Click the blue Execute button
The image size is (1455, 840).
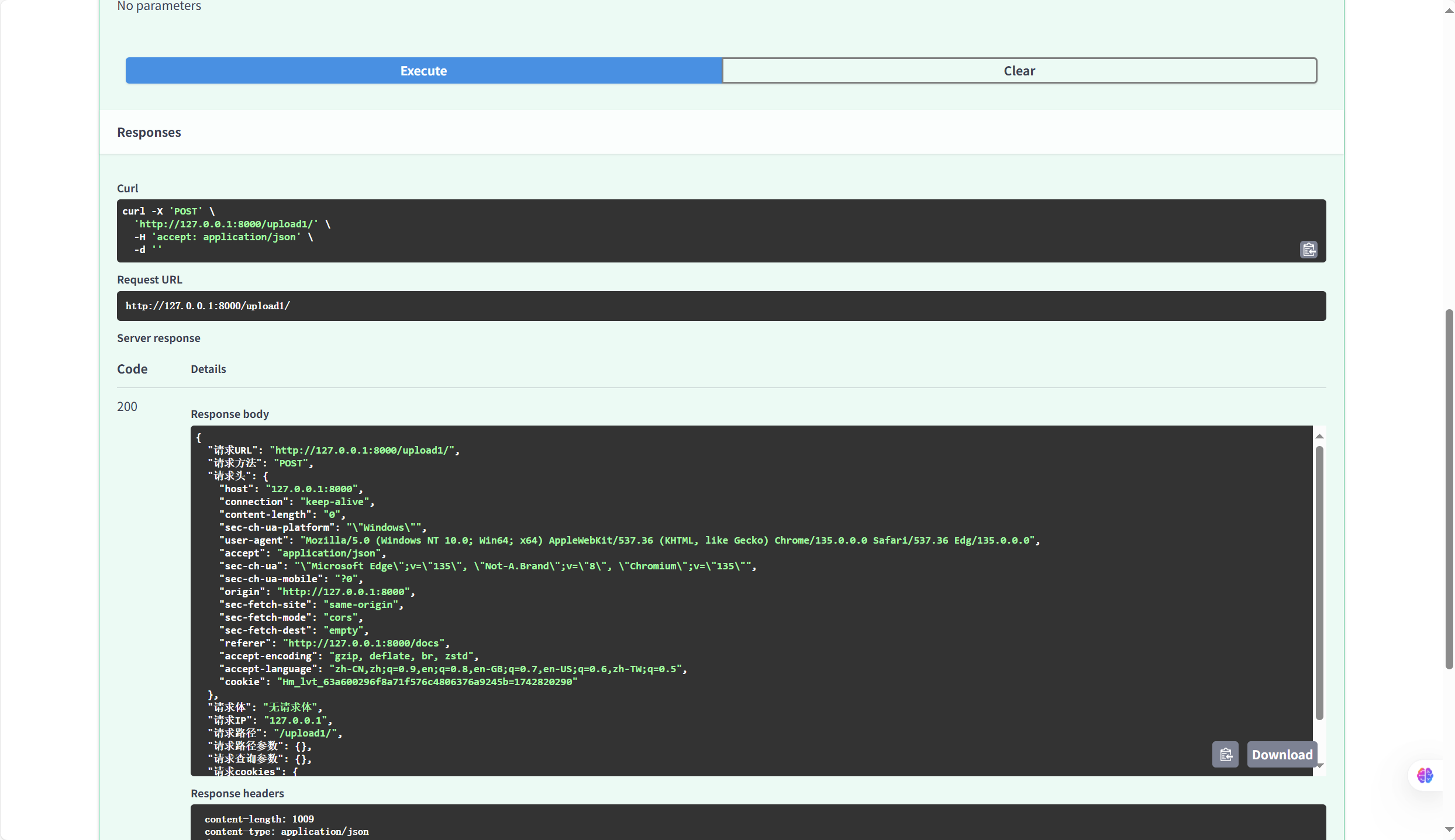(423, 71)
